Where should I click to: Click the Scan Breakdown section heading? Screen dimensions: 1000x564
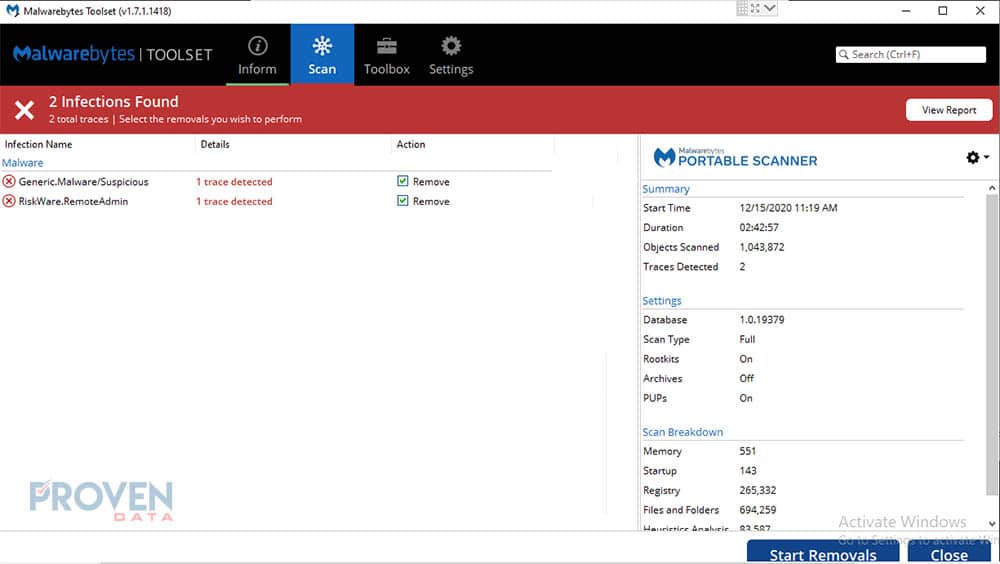(x=682, y=432)
